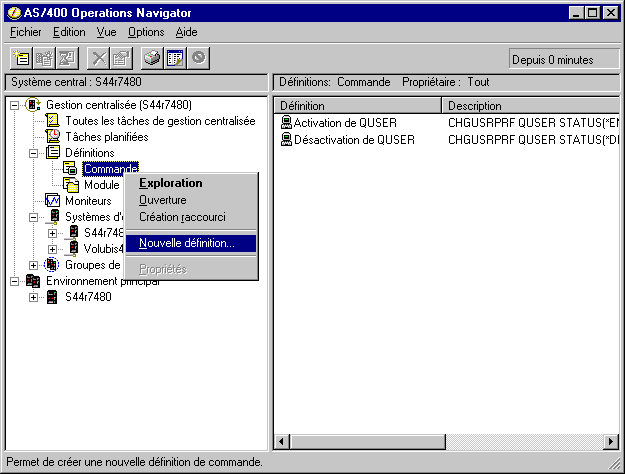The image size is (625, 474).
Task: Select the Tâches planifiées label
Action: (x=106, y=137)
